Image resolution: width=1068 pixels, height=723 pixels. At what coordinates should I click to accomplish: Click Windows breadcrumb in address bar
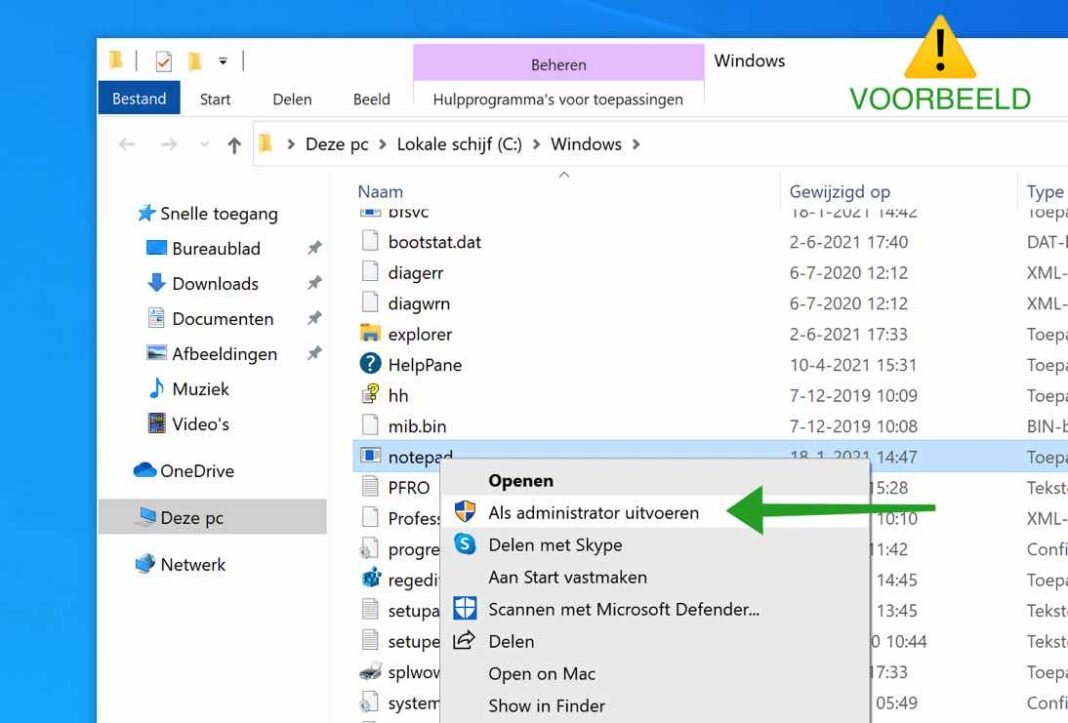586,144
